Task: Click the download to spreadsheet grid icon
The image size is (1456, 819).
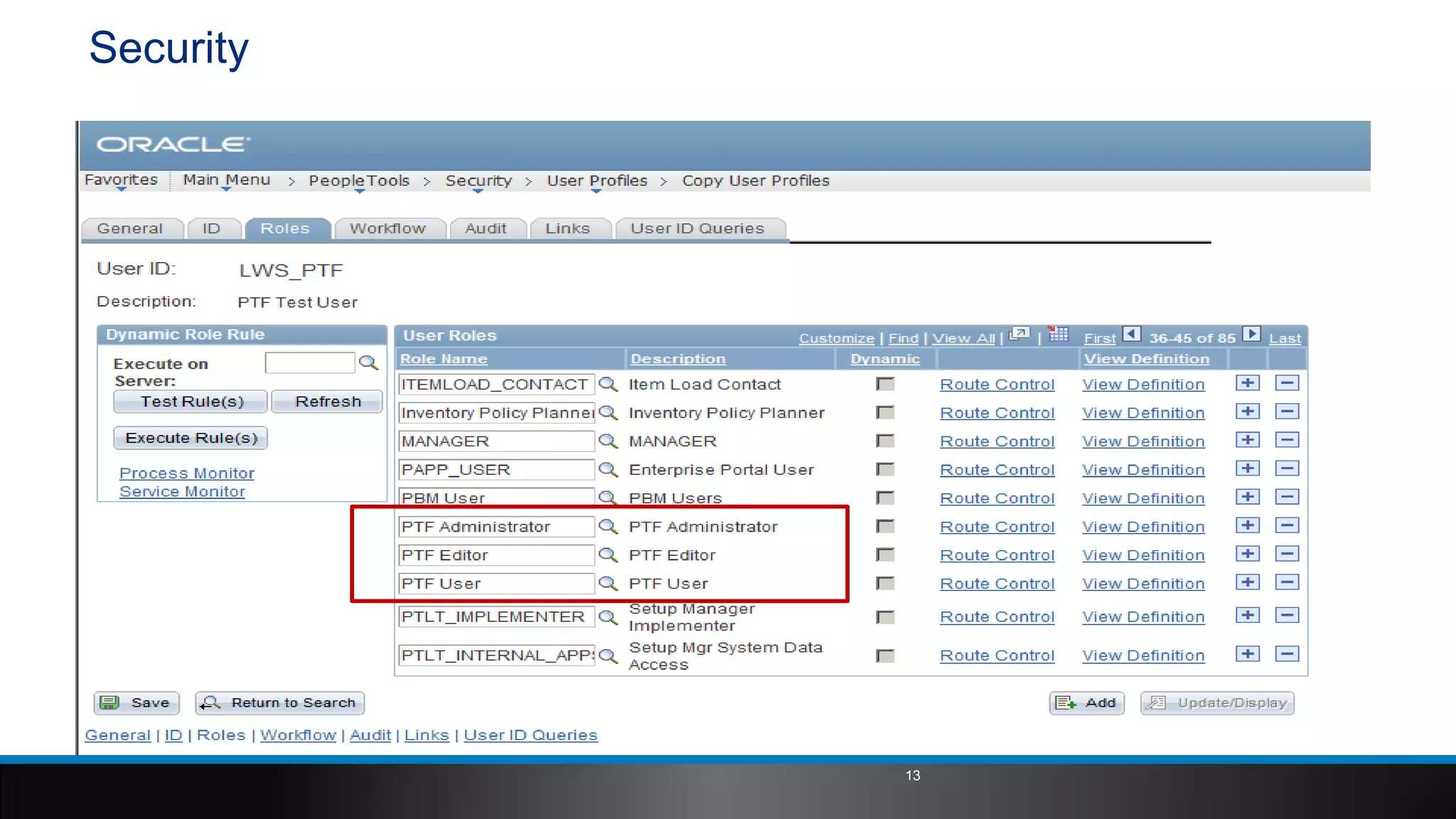Action: pos(1059,334)
